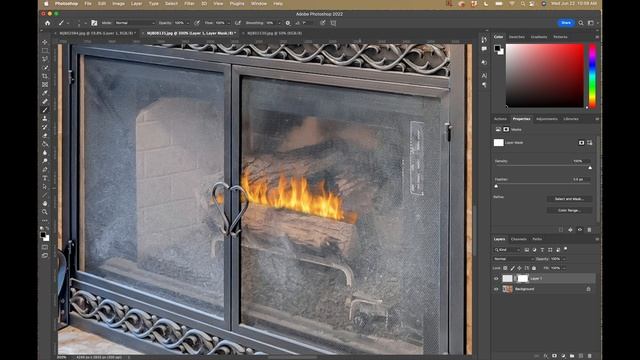The image size is (640, 360).
Task: Select the Crop tool
Action: coord(45,76)
